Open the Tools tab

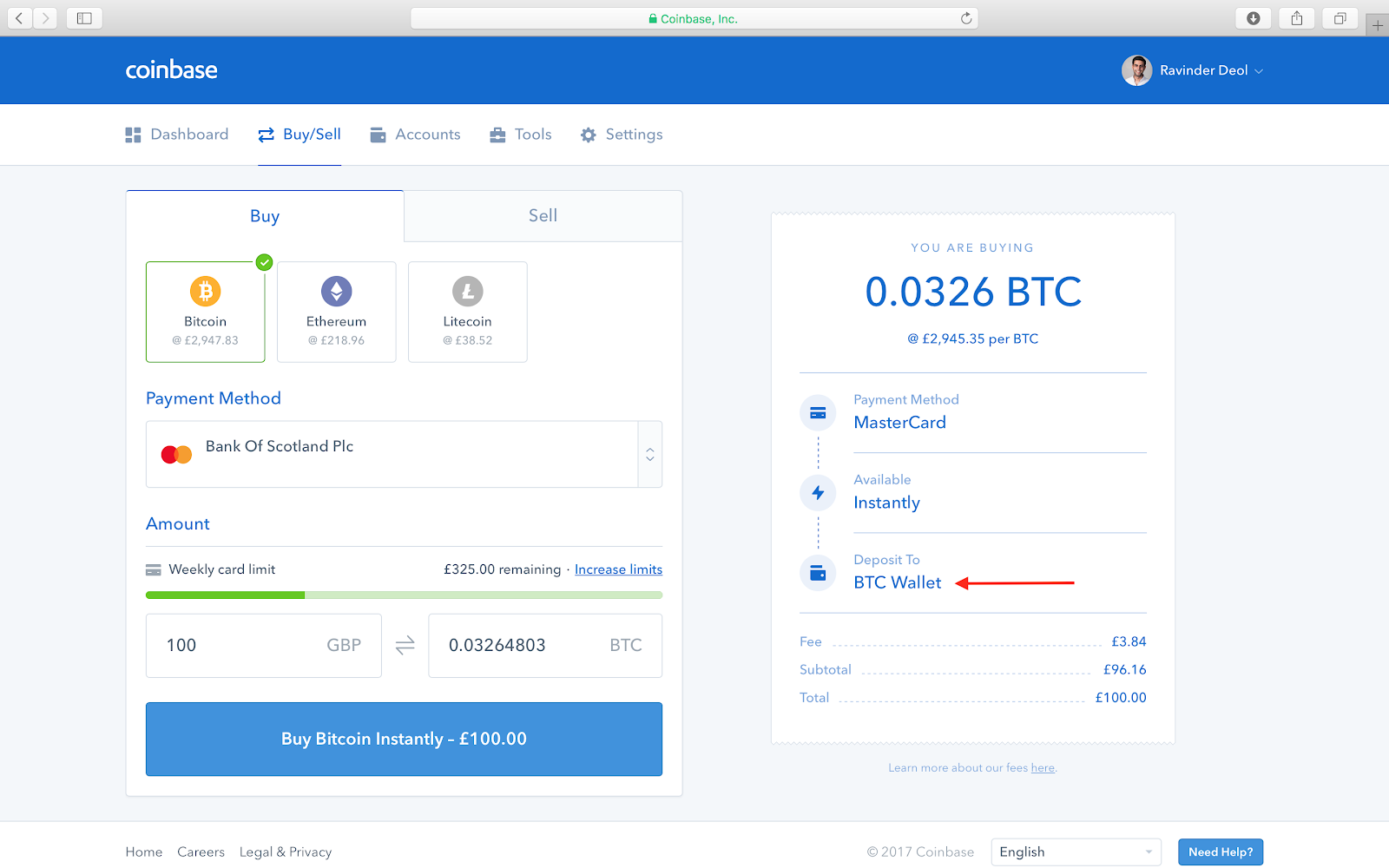521,135
